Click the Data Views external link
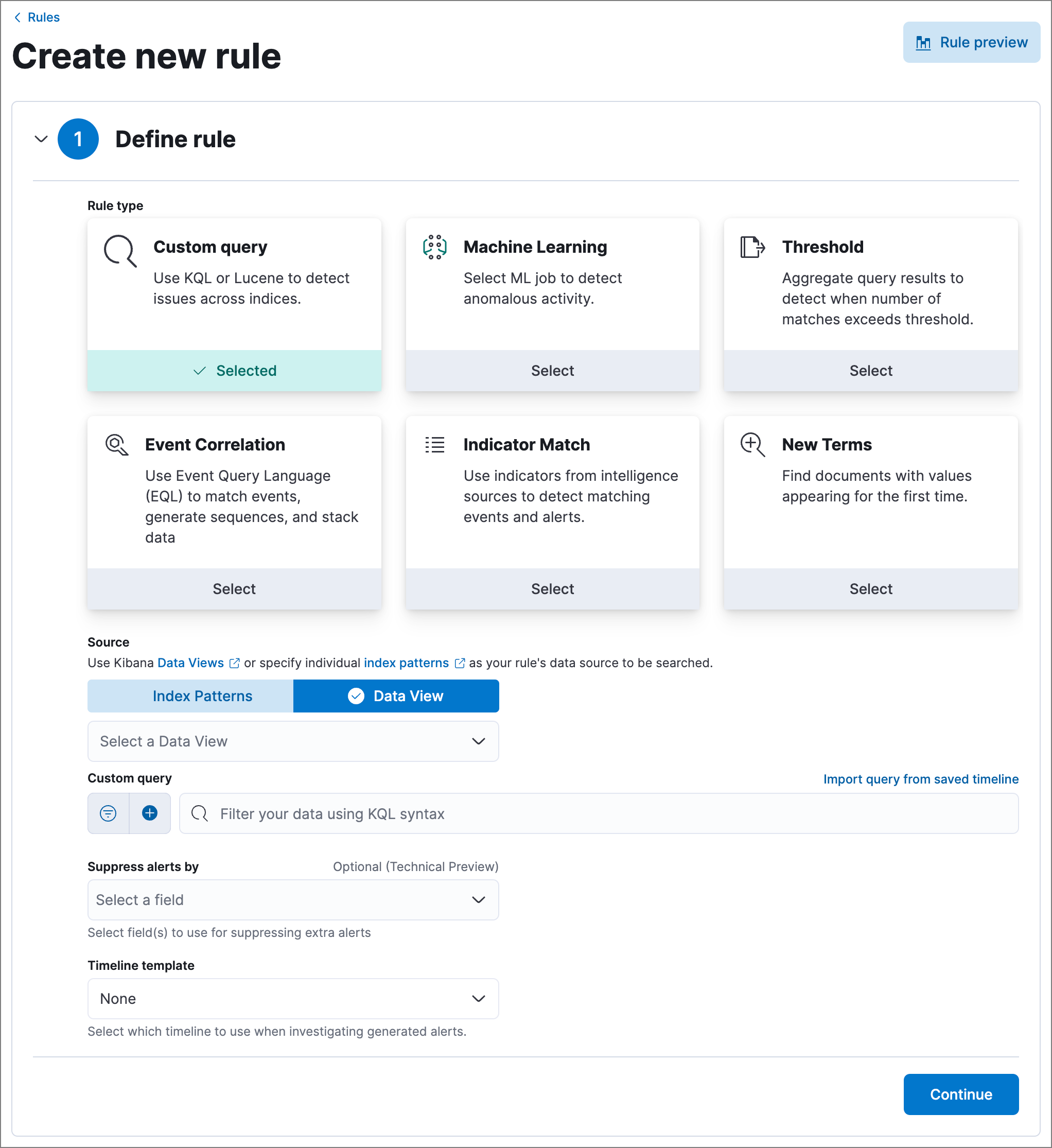 [190, 662]
